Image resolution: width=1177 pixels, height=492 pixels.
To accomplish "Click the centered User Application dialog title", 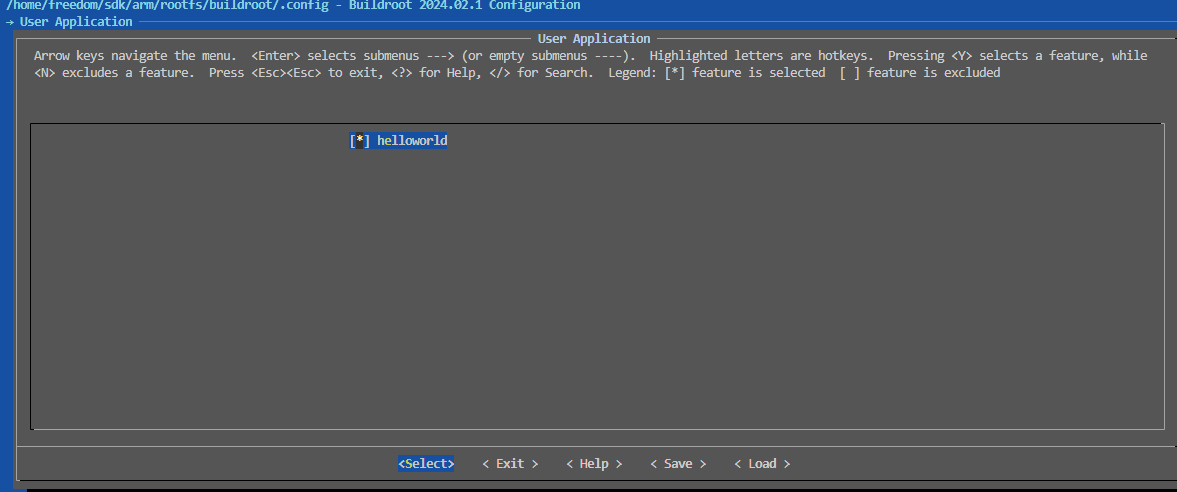I will click(594, 39).
